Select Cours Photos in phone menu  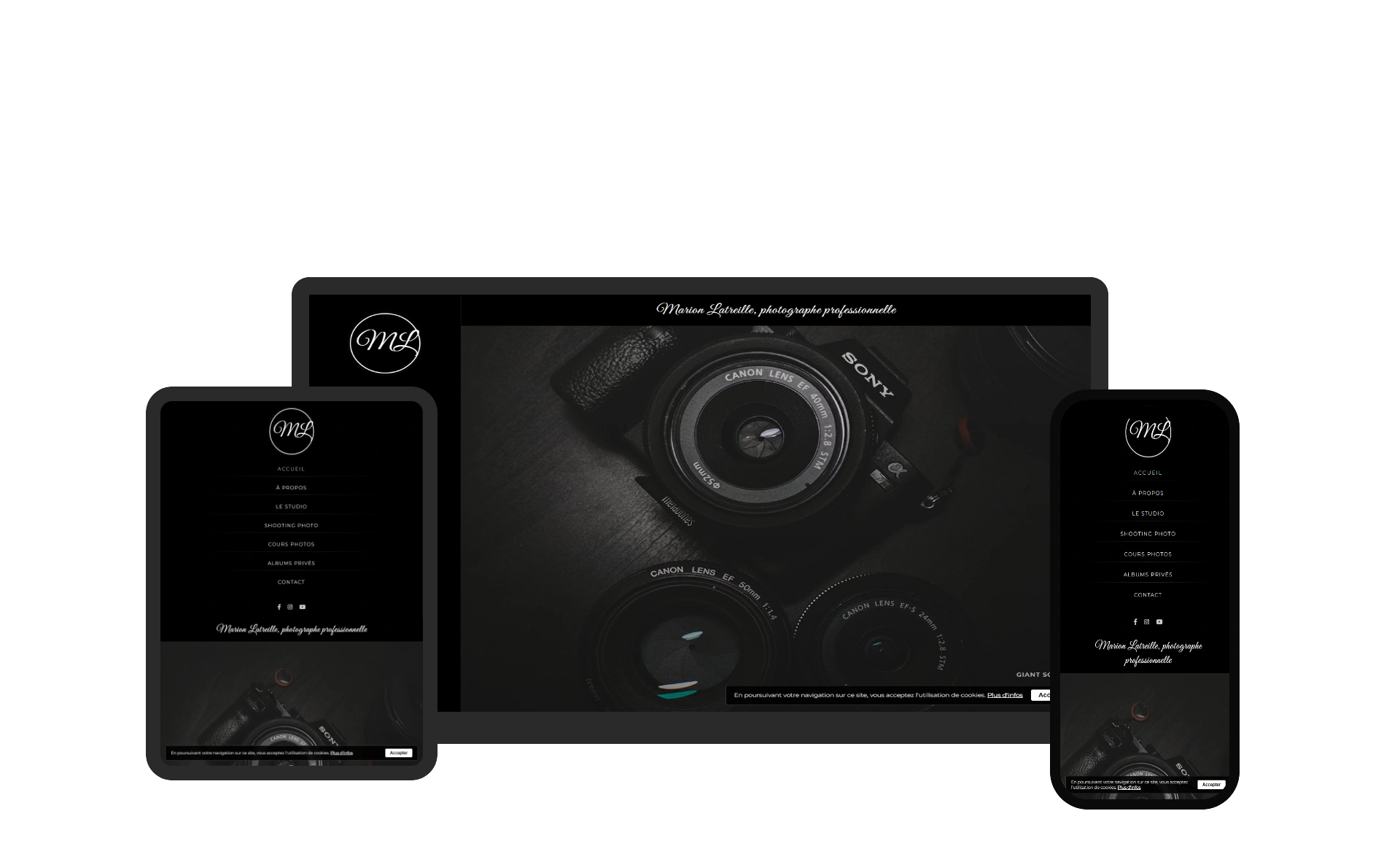[x=1148, y=555]
